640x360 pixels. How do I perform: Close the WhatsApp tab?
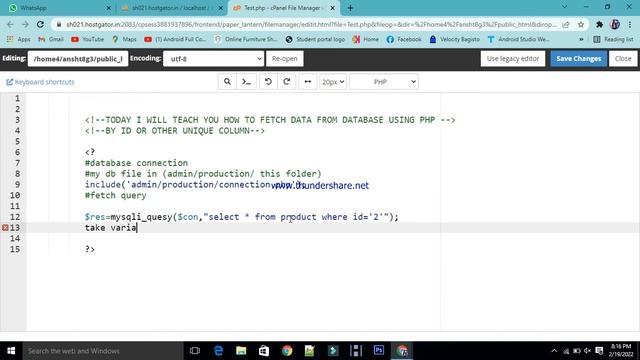(109, 8)
